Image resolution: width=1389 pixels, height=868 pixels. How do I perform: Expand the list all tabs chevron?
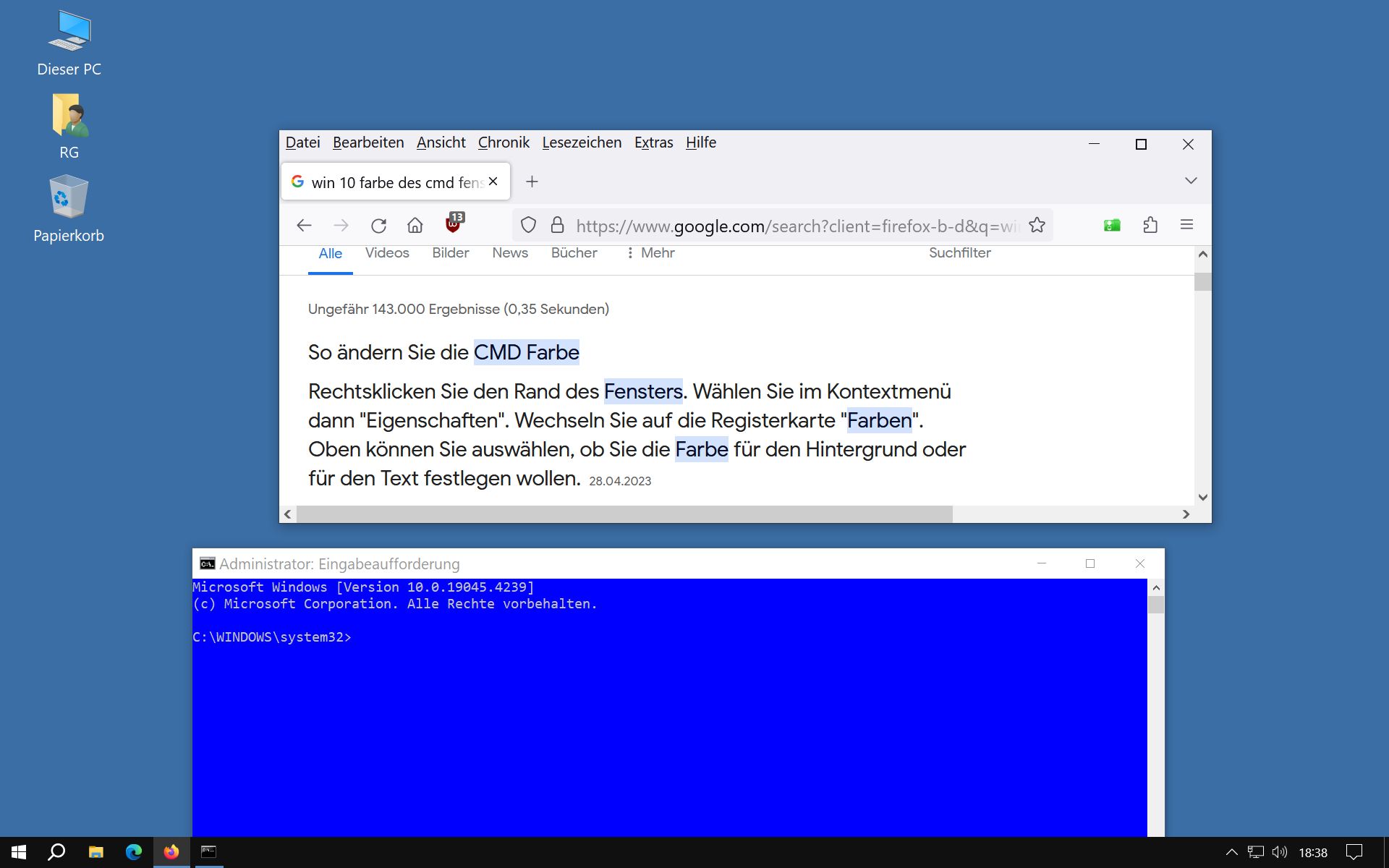coord(1191,181)
